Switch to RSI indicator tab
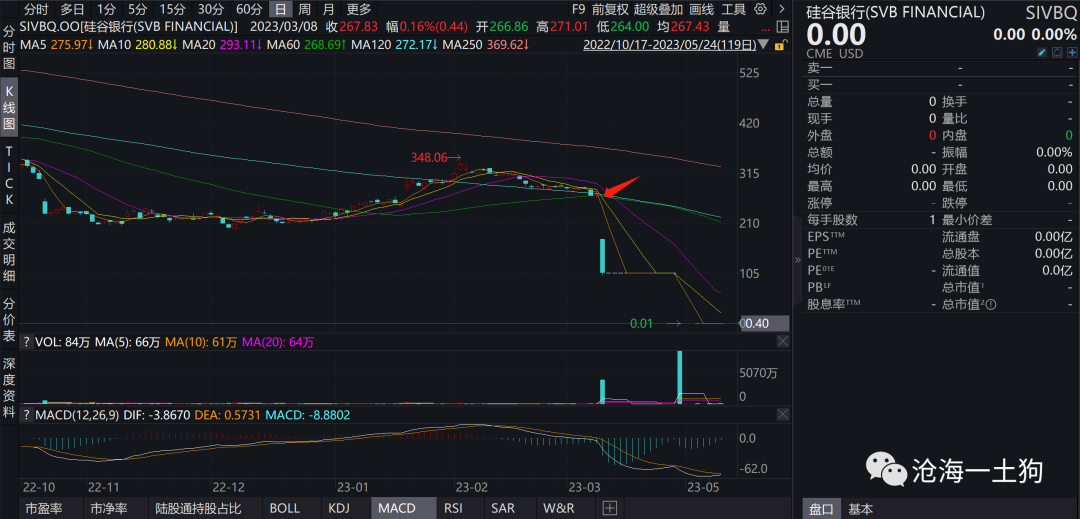This screenshot has height=519, width=1080. point(453,508)
